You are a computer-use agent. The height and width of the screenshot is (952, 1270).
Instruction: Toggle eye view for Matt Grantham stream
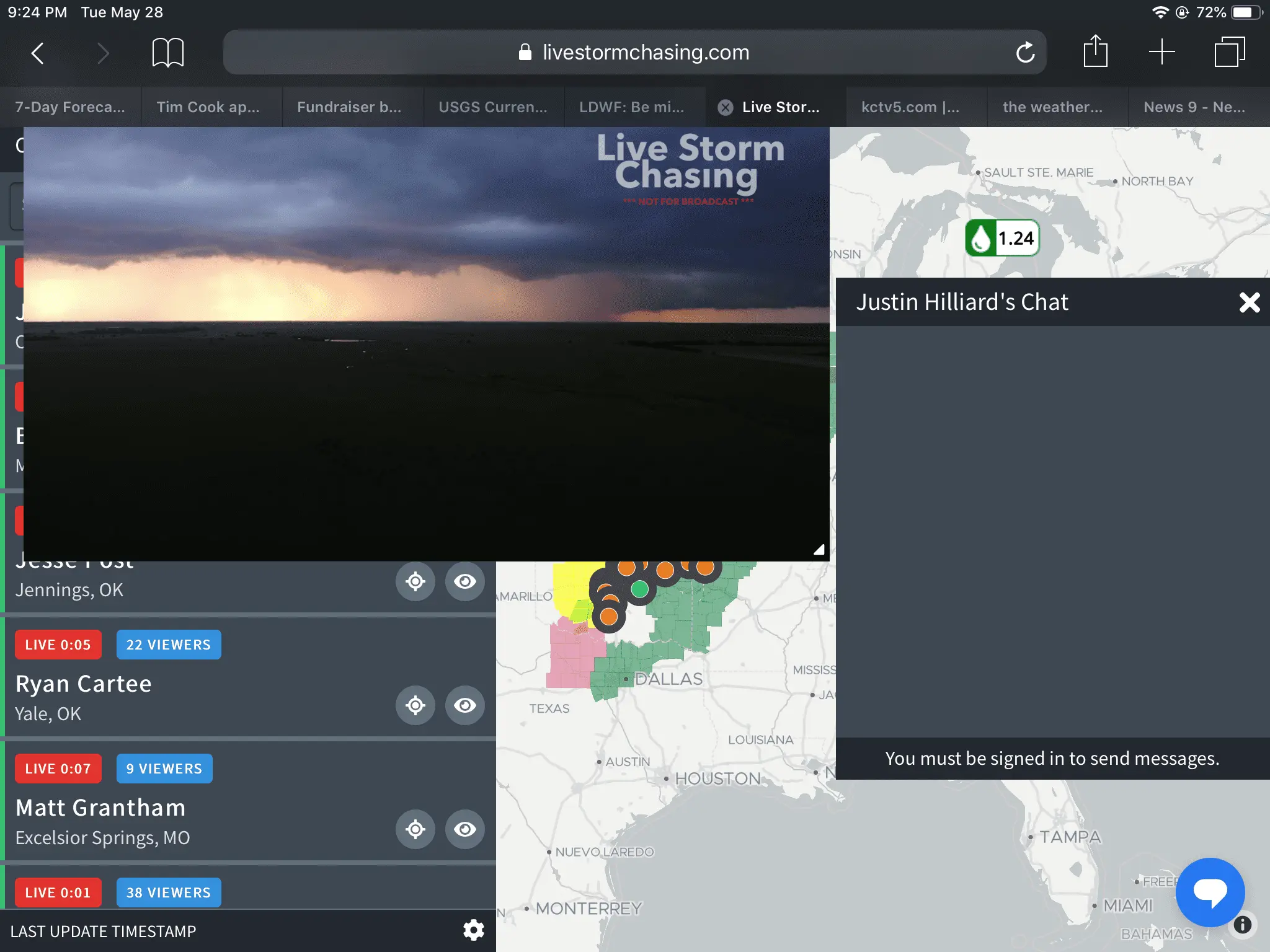pos(464,829)
